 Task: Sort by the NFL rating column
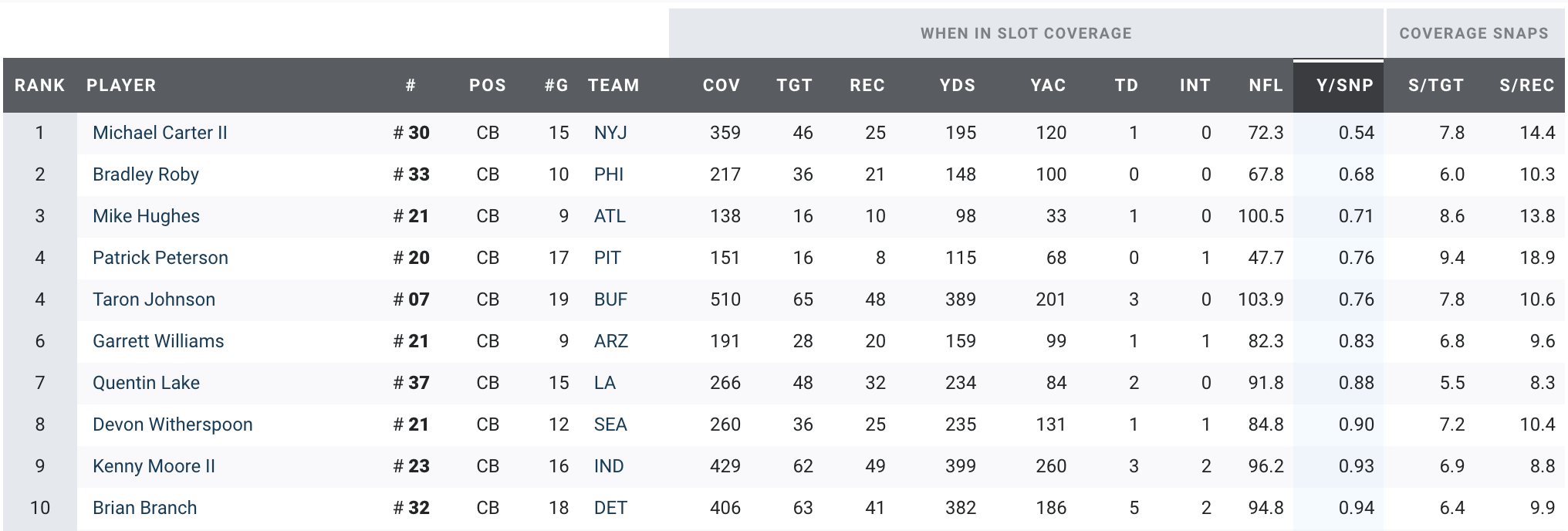click(x=1266, y=85)
